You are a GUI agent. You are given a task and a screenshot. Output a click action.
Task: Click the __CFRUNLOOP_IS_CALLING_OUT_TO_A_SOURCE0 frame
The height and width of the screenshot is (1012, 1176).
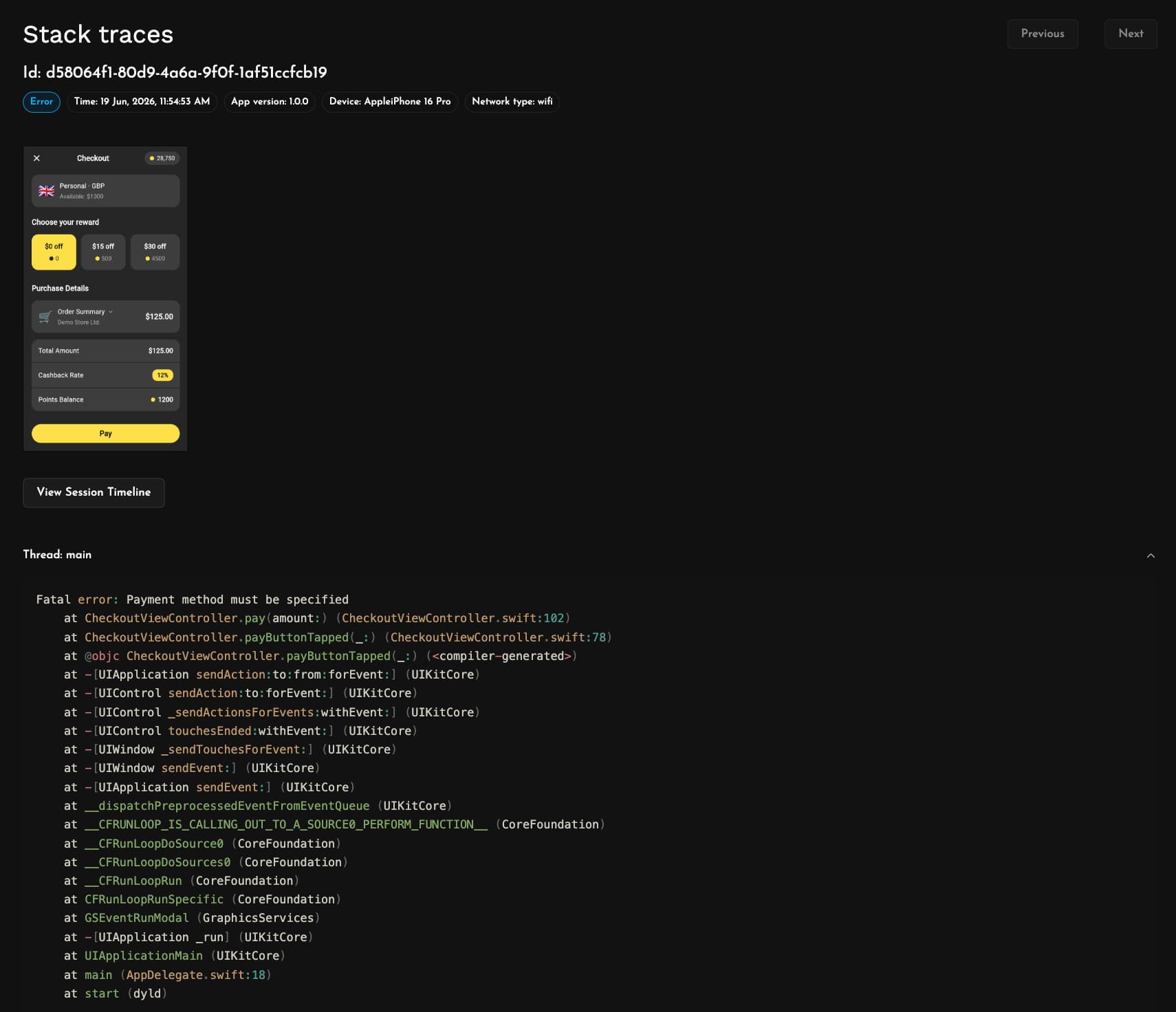tap(335, 824)
